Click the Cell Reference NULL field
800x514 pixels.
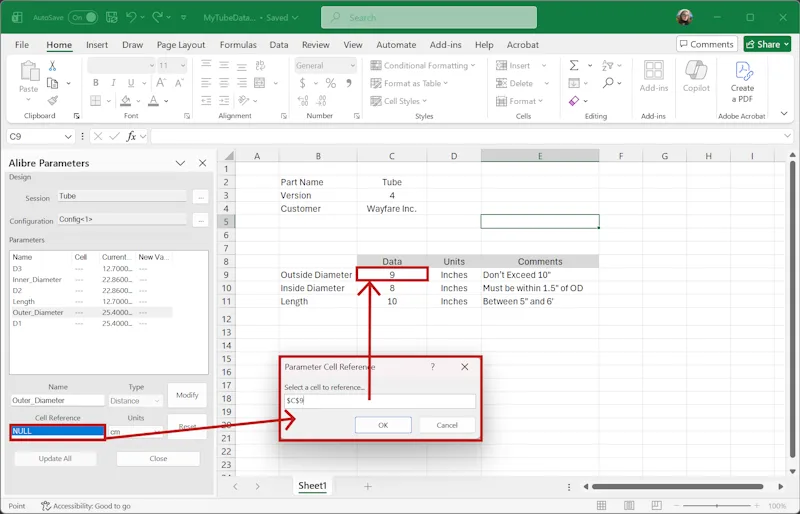click(57, 431)
